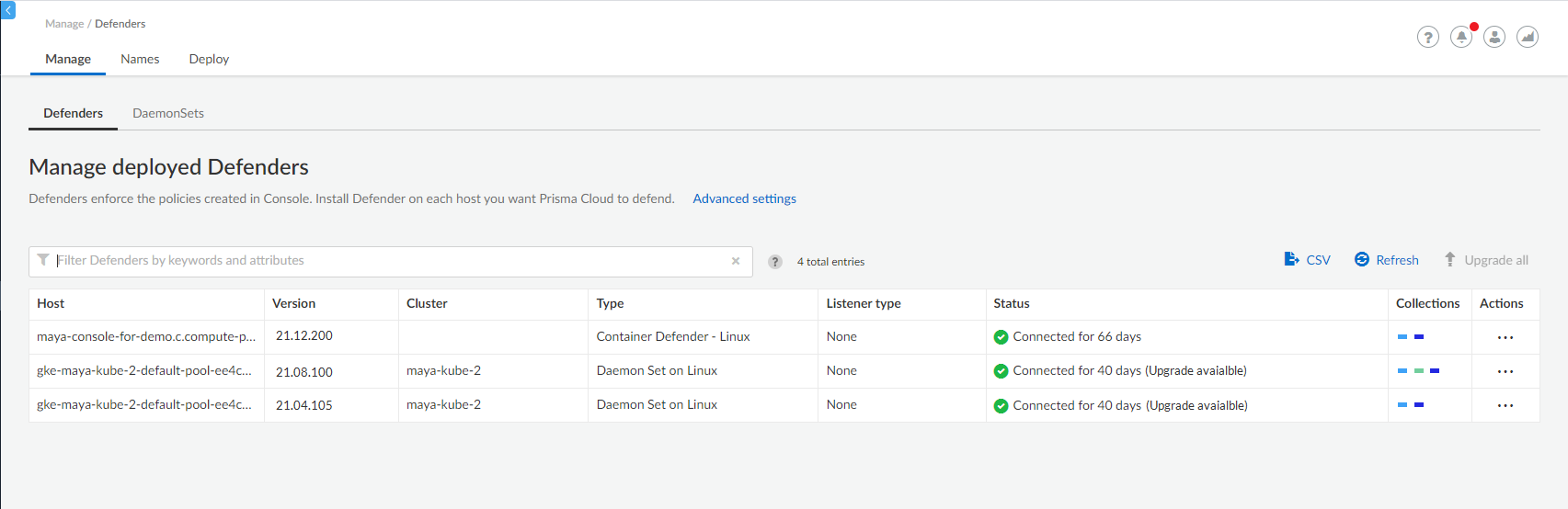Open actions menu for version 21.08.100 Defender
Screen dimensions: 1568x509
click(1505, 371)
